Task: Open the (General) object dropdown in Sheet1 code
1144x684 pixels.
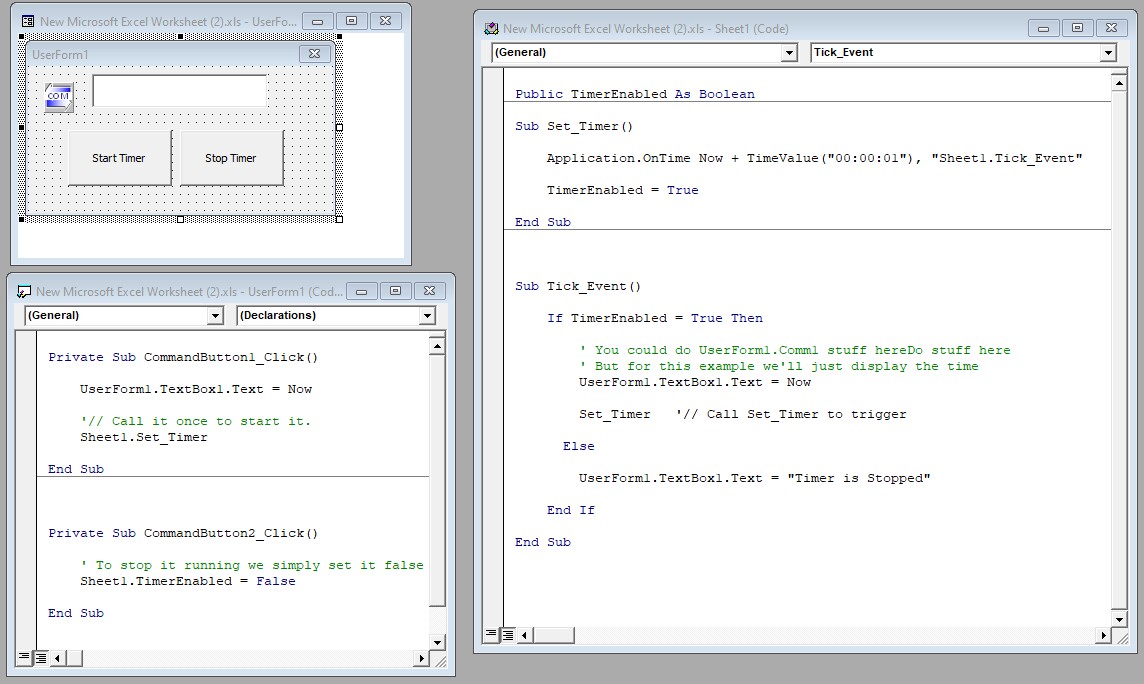Action: [789, 53]
